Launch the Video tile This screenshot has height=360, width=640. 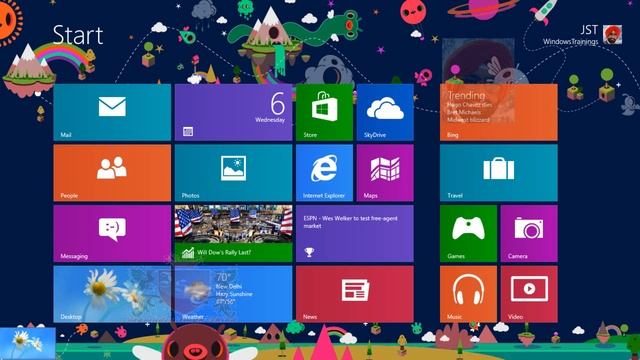pos(529,294)
